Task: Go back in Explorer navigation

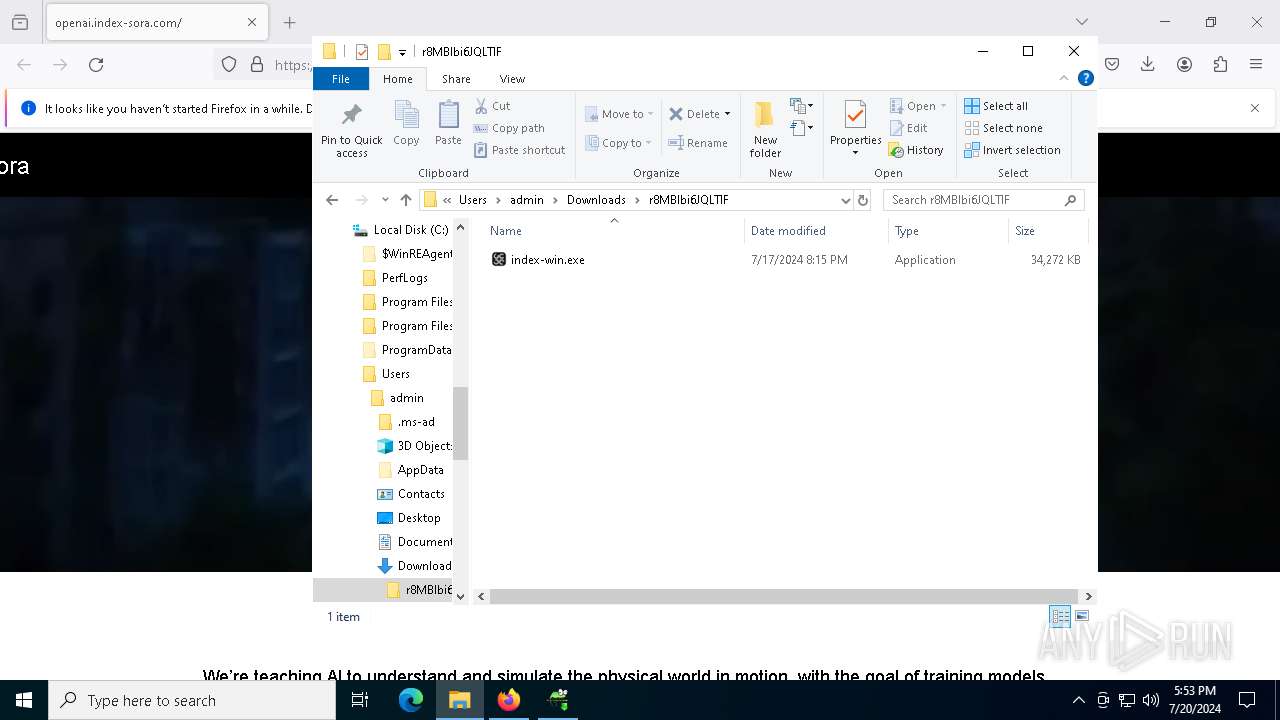Action: (x=332, y=200)
